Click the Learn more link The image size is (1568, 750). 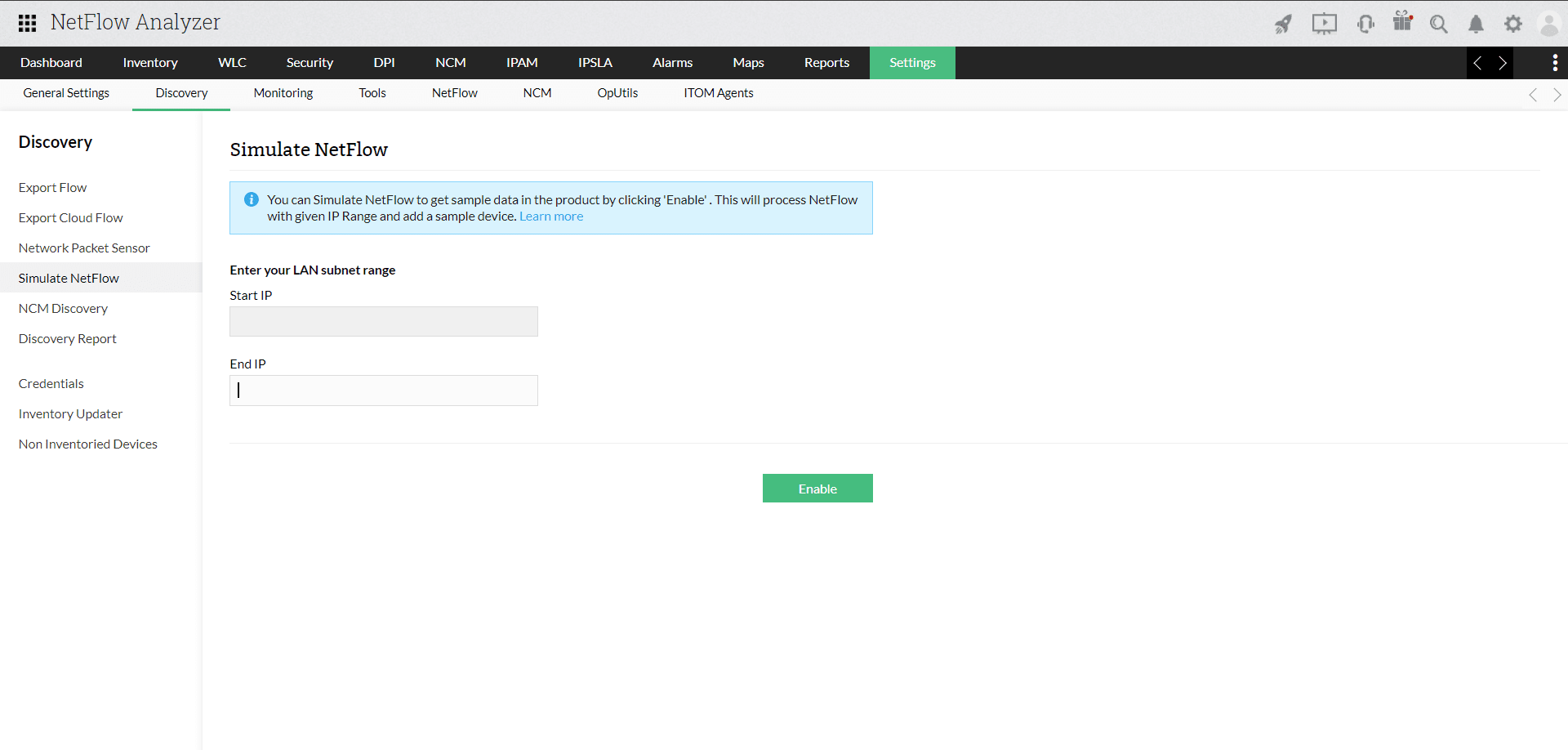551,217
